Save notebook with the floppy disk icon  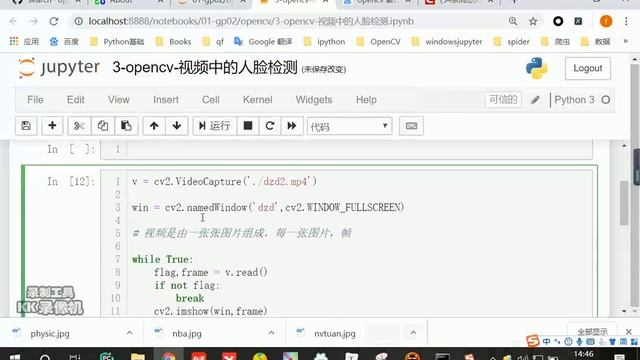[26, 126]
